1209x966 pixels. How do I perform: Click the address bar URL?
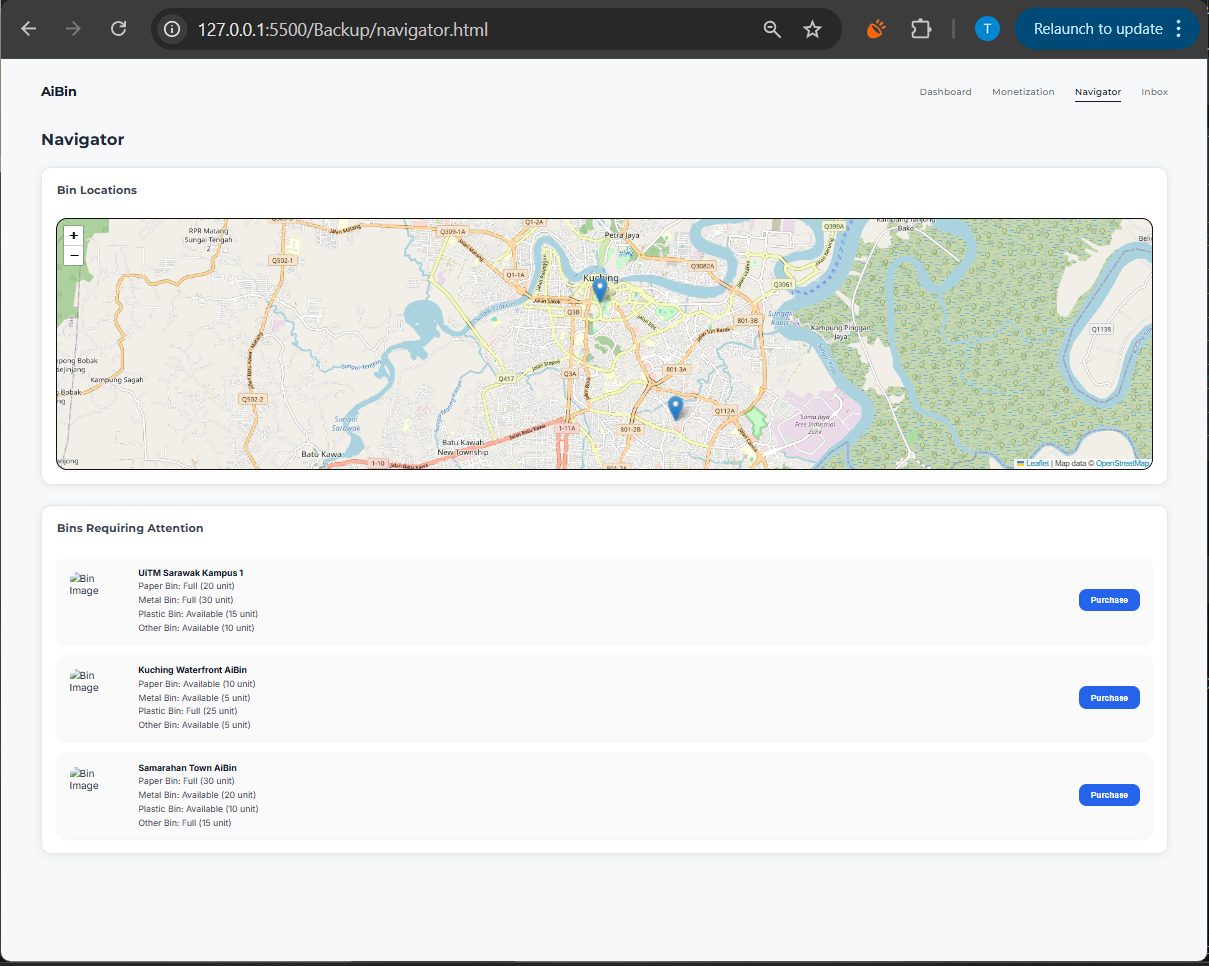tap(343, 29)
